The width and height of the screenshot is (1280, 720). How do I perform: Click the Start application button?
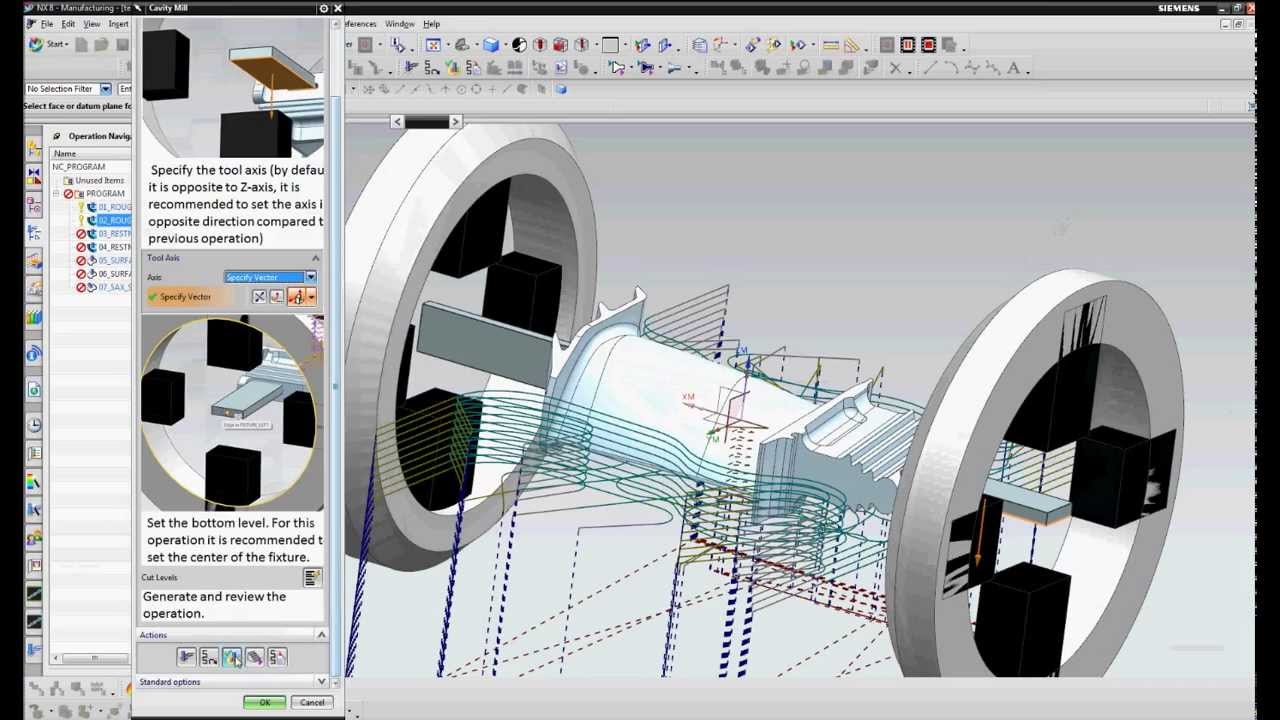(x=48, y=44)
